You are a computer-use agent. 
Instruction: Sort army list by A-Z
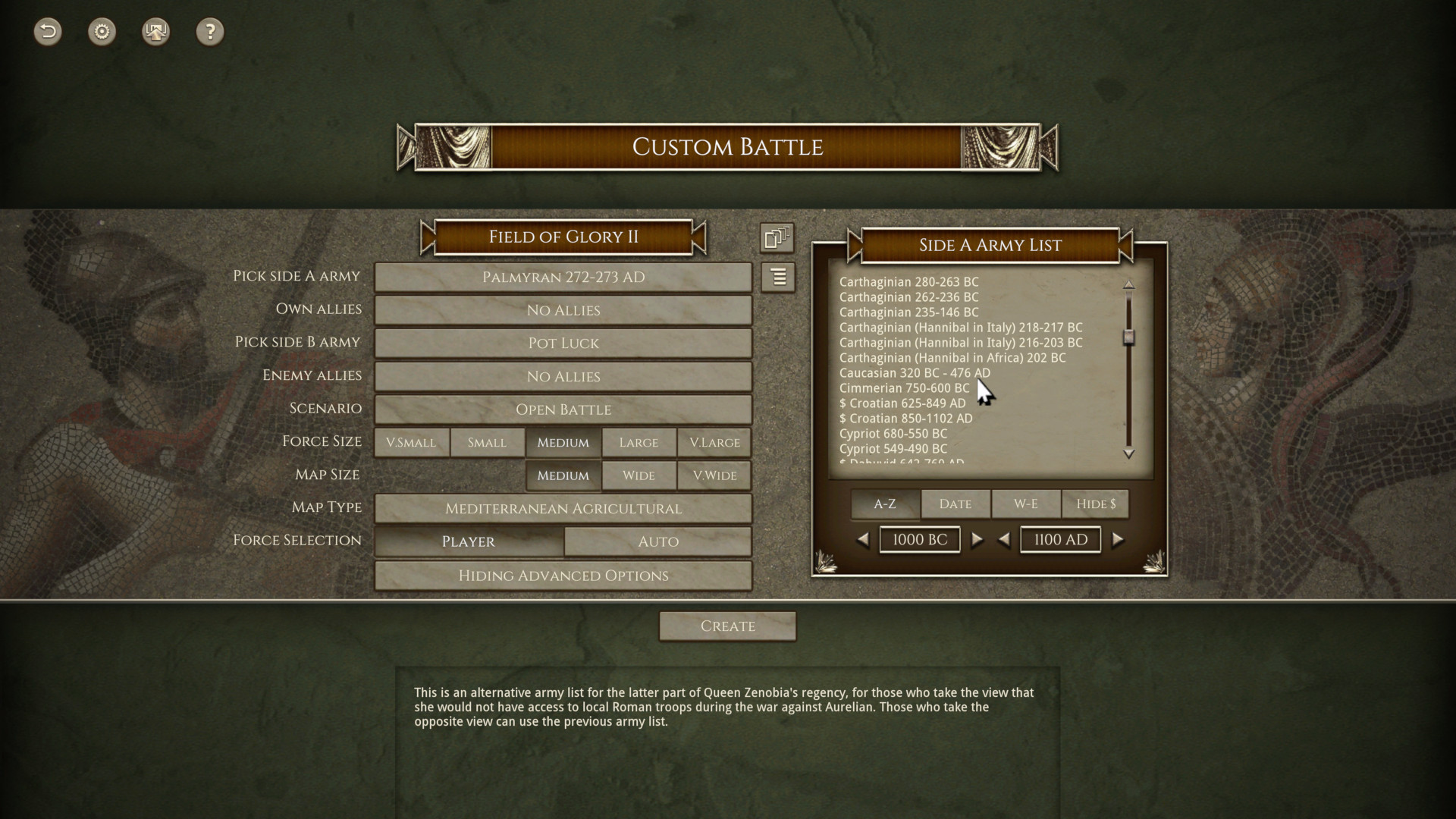pos(885,504)
